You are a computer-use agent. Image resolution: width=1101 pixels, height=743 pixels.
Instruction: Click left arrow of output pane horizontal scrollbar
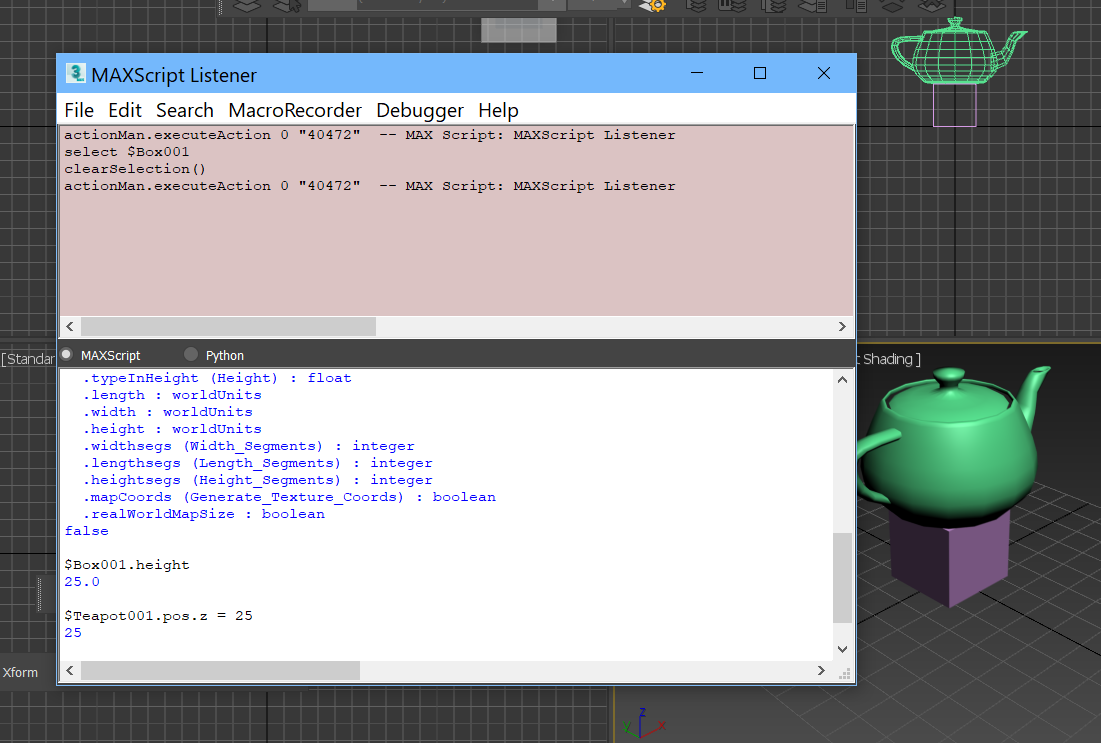coord(70,671)
